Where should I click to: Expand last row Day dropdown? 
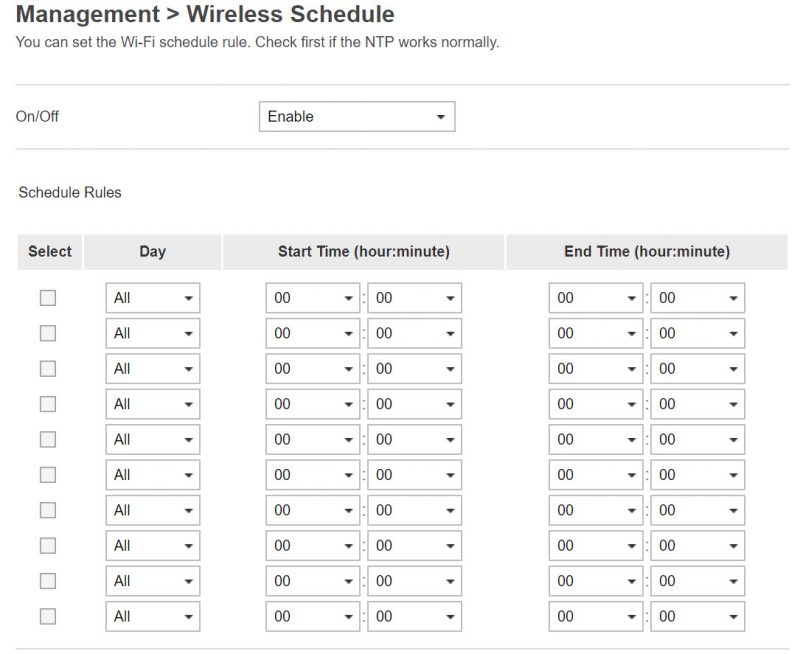tap(153, 616)
